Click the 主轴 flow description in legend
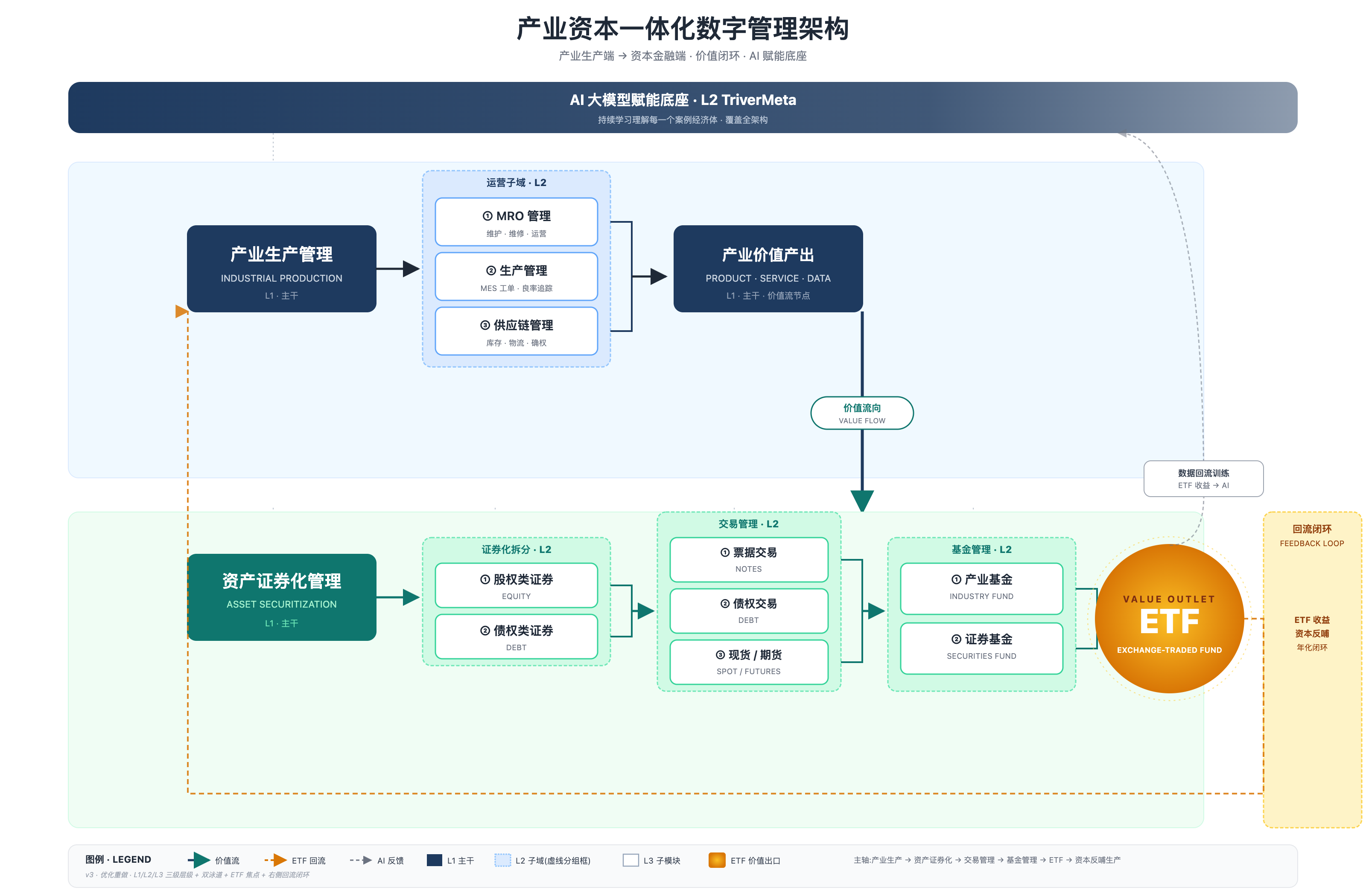 [x=987, y=860]
